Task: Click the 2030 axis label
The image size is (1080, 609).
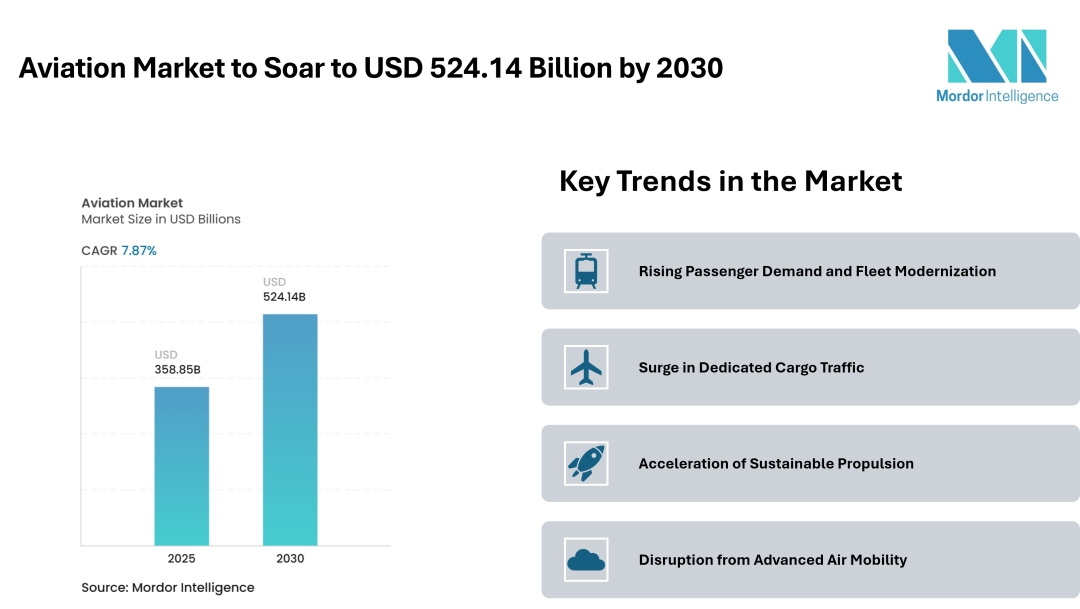Action: pyautogui.click(x=290, y=558)
